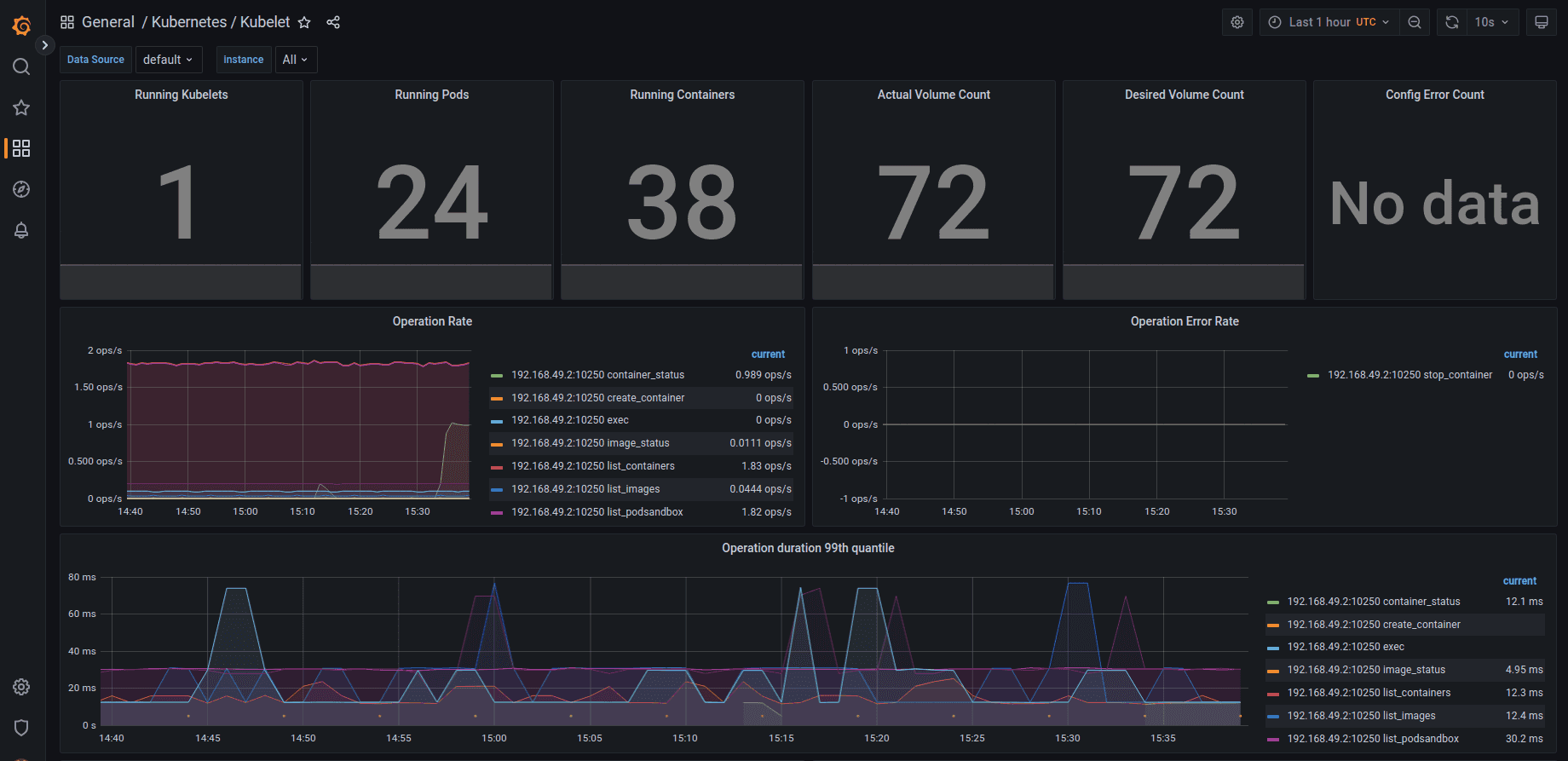Toggle stop_container series in Error Rate legend
Viewport: 1568px width, 761px height.
(x=1409, y=375)
